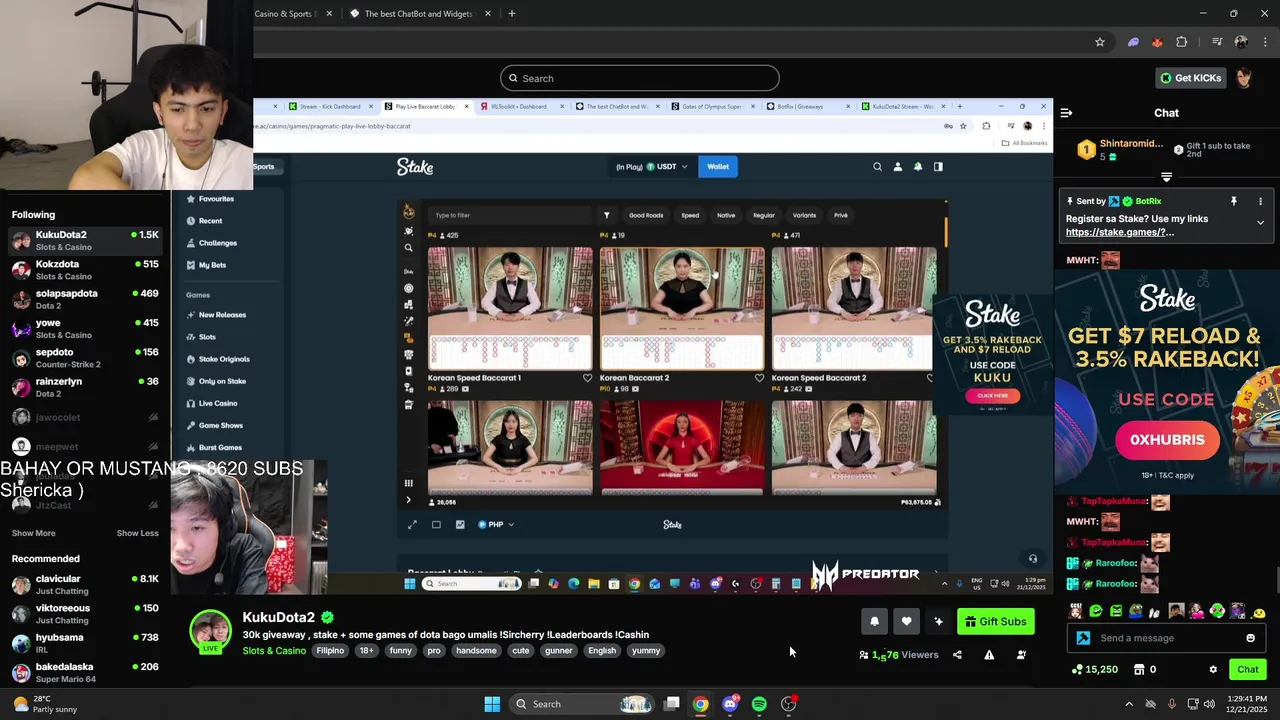Image resolution: width=1280 pixels, height=720 pixels.
Task: Open the emoji picker in chat box
Action: point(1250,638)
